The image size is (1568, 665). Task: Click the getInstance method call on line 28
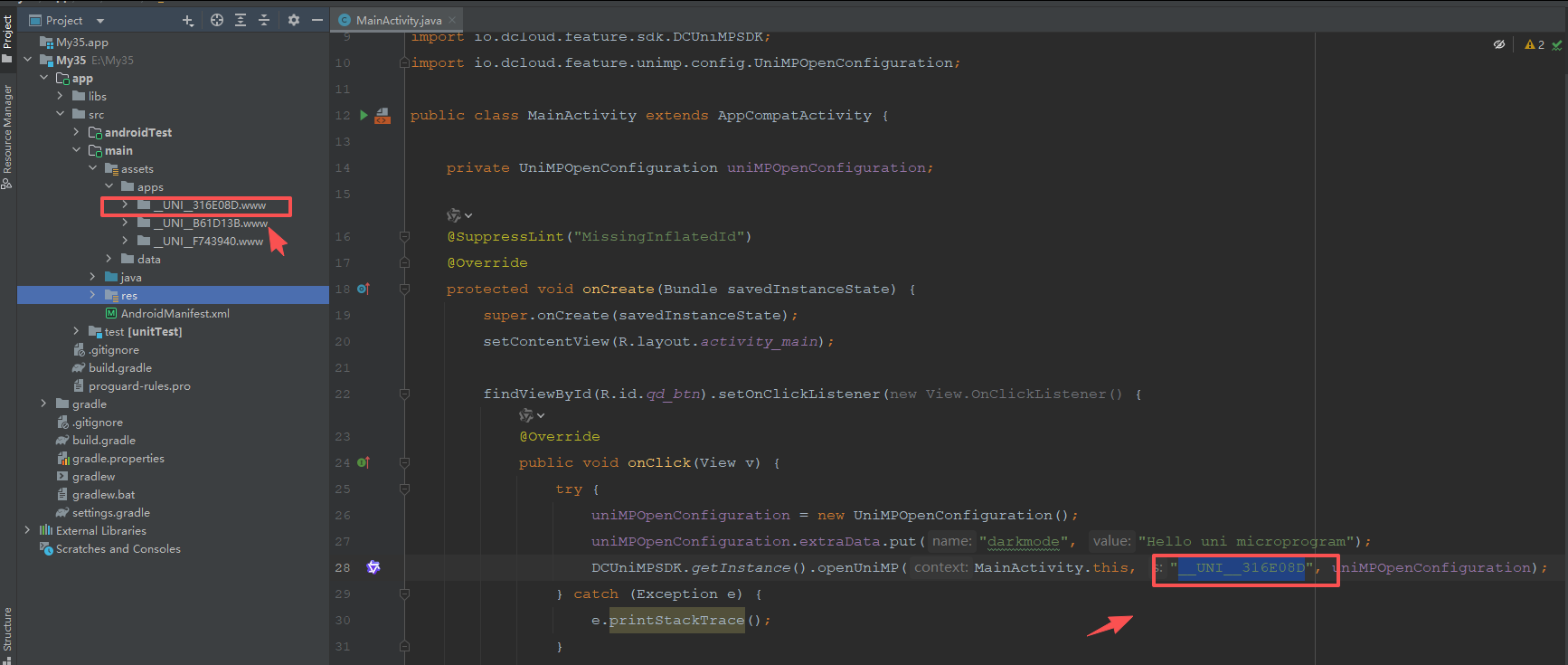coord(741,567)
